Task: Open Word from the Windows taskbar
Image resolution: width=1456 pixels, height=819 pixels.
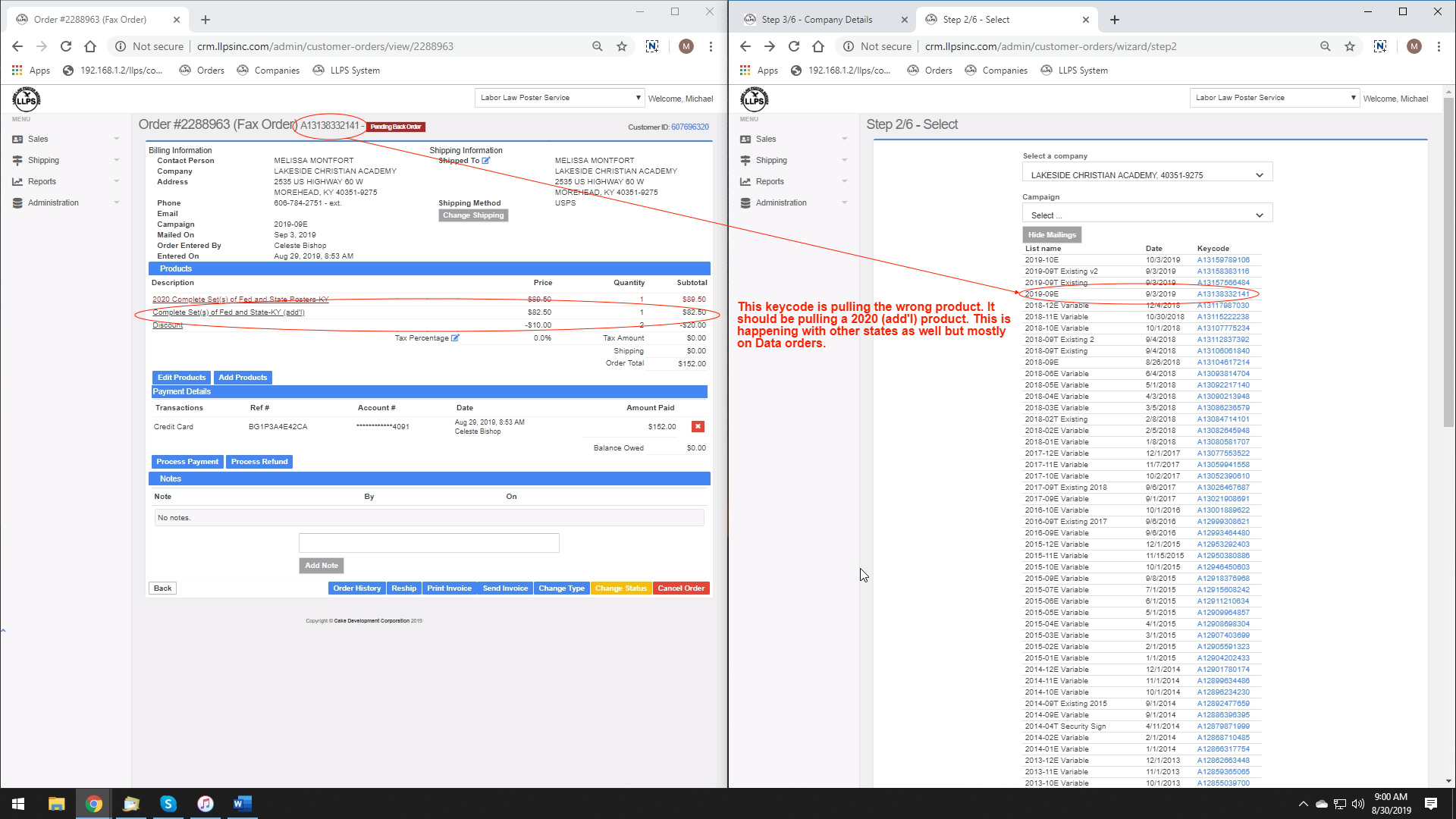Action: point(243,804)
